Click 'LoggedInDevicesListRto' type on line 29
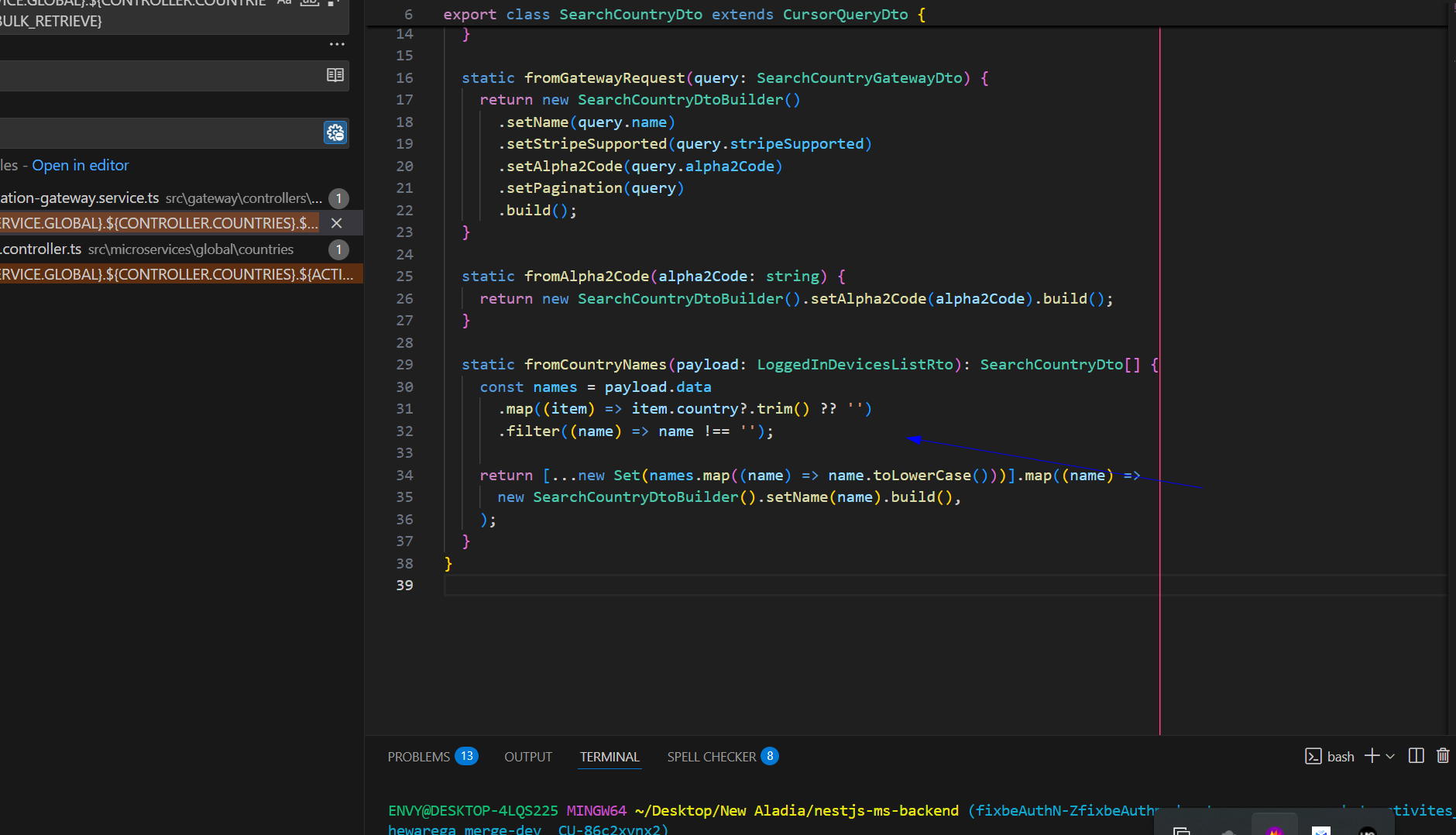The image size is (1456, 835). tap(854, 364)
